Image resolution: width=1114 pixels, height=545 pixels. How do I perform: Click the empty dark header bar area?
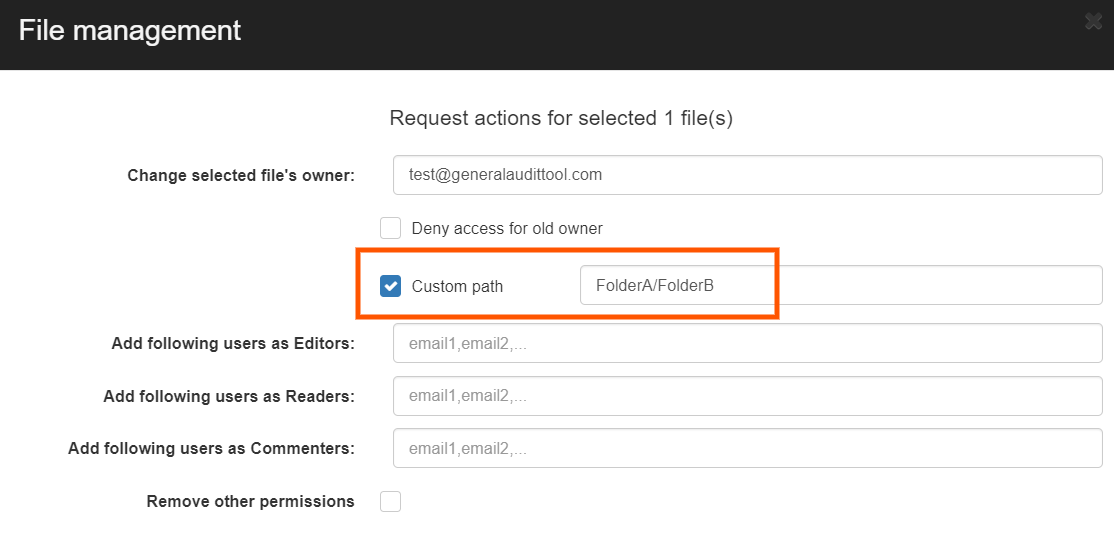click(x=650, y=35)
